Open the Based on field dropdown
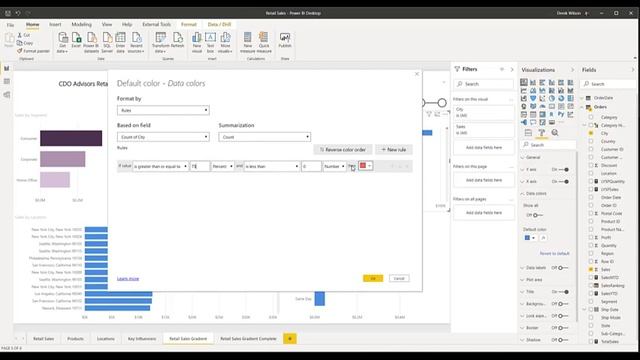The image size is (640, 360). click(163, 137)
